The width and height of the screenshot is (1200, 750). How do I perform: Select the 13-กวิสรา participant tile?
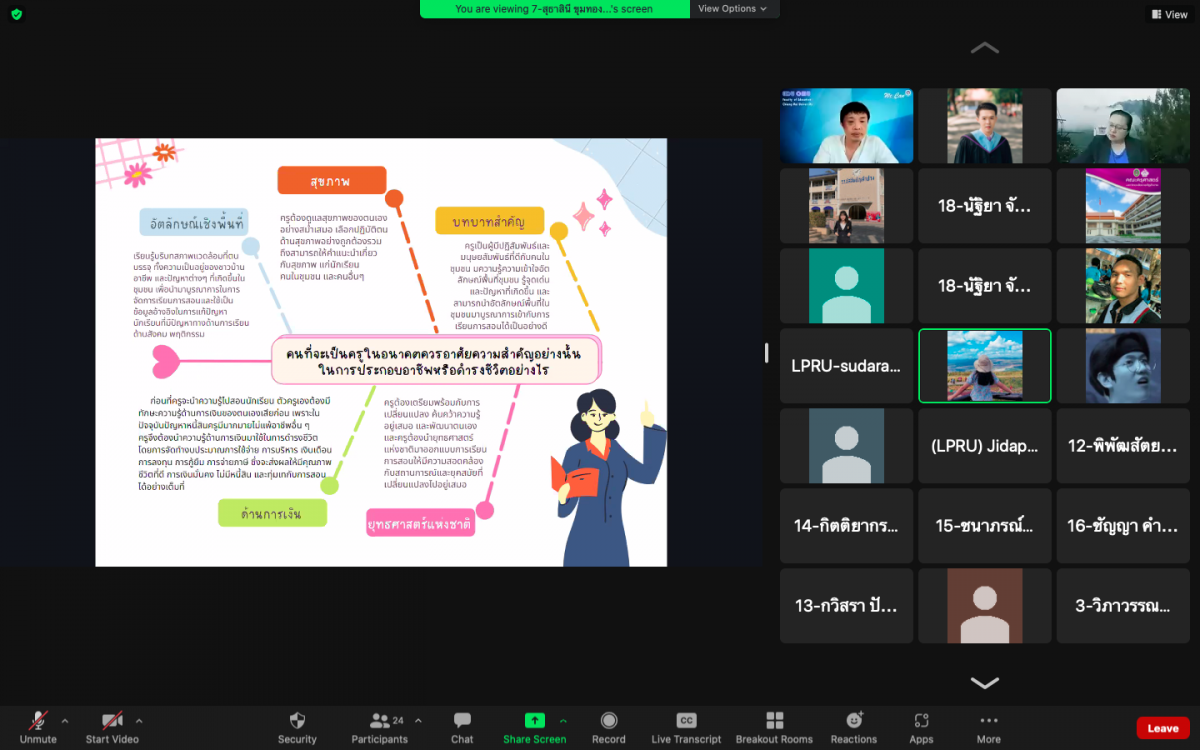(846, 606)
